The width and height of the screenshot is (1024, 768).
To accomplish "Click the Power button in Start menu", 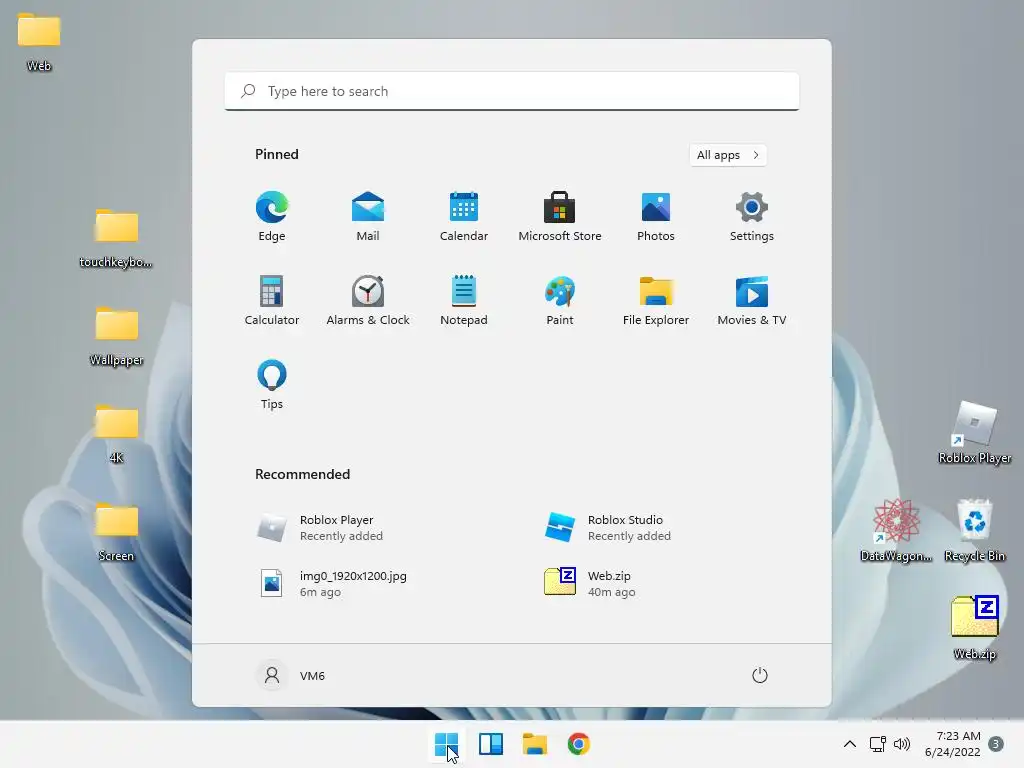I will (760, 675).
